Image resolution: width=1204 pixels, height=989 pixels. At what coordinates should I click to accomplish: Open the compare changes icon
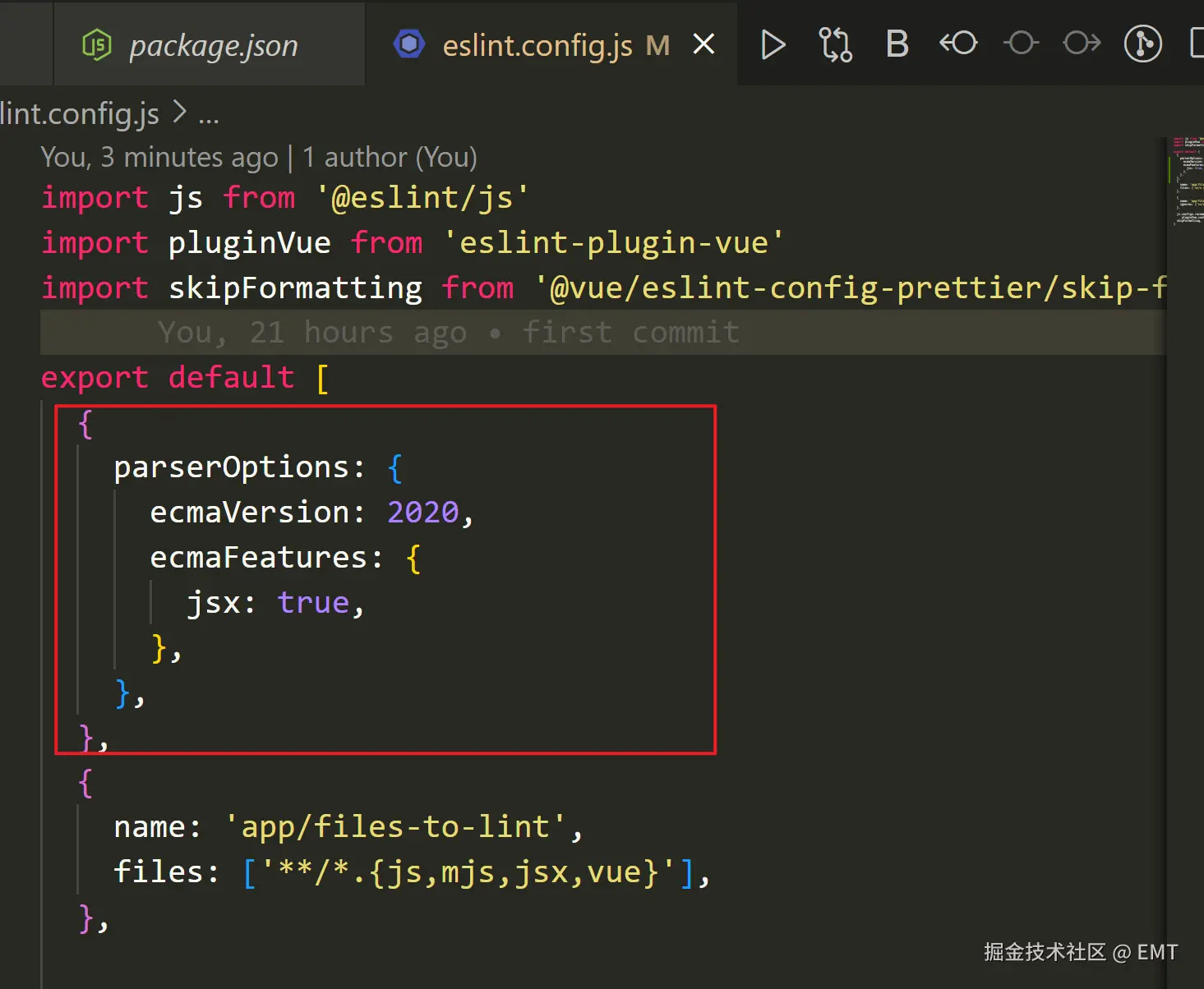point(835,44)
